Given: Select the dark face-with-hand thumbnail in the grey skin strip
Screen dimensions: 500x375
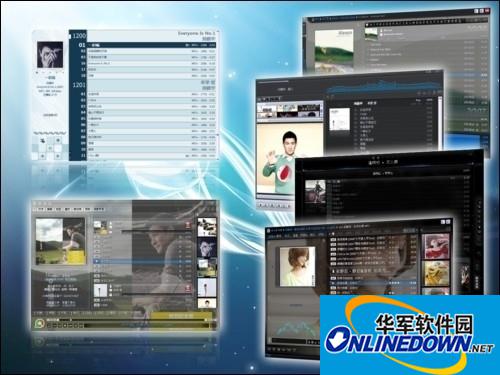Looking at the screenshot, I should click(207, 247).
